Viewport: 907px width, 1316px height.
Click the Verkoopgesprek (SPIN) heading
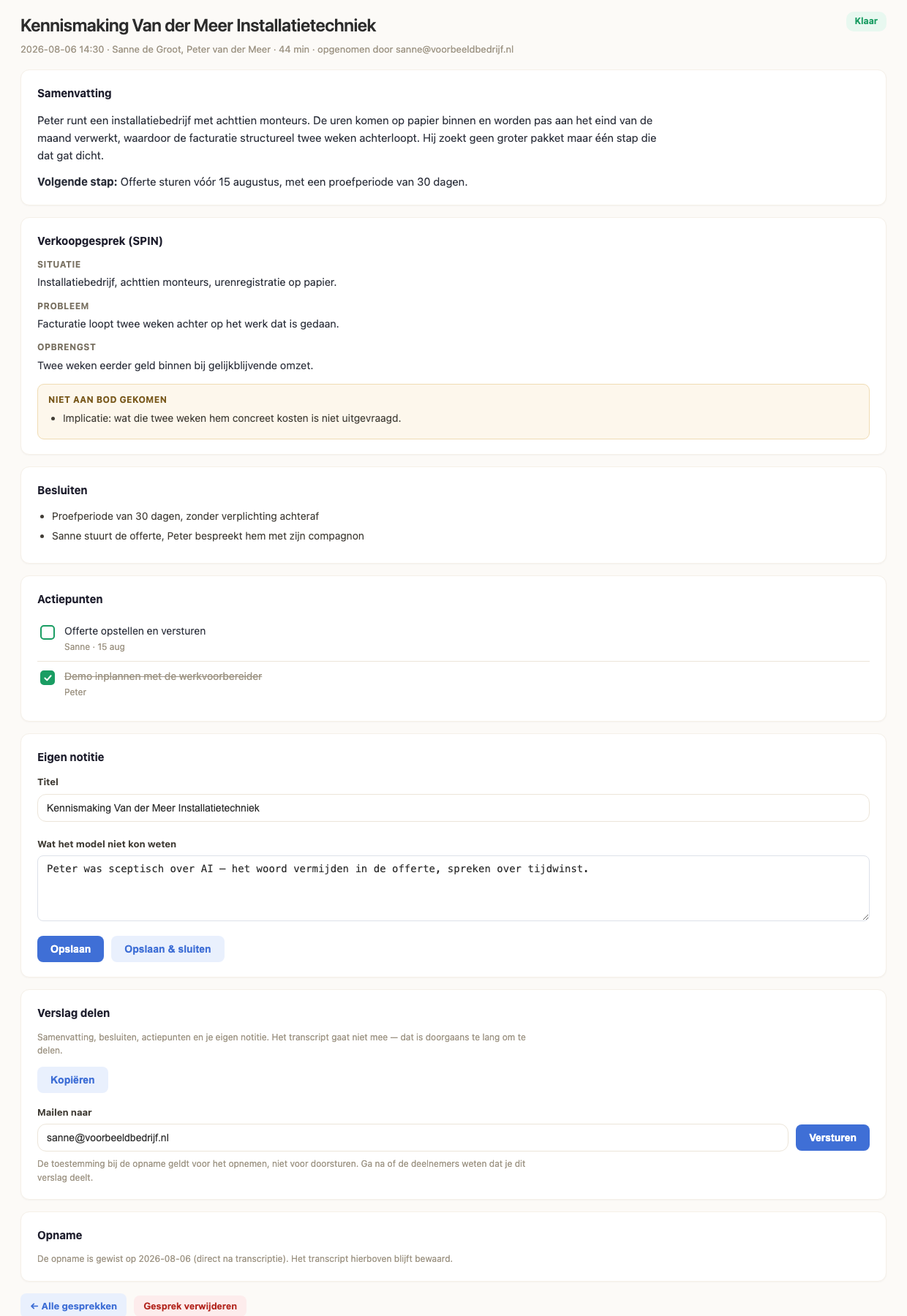coord(100,241)
